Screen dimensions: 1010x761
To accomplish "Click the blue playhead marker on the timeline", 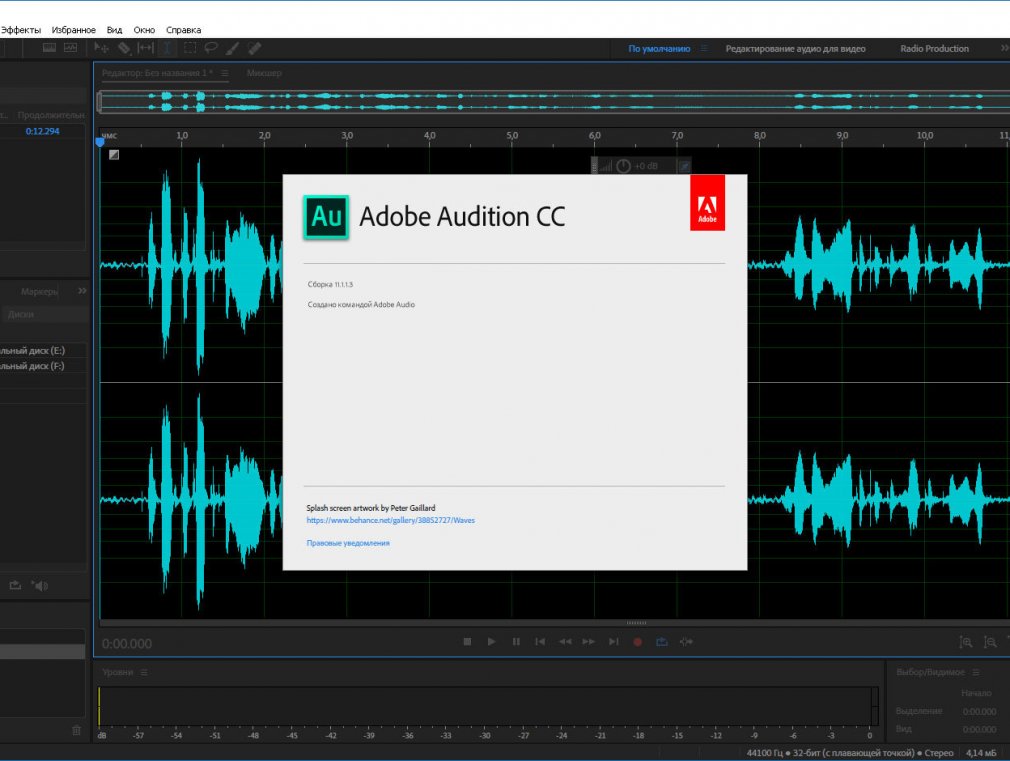I will point(100,142).
